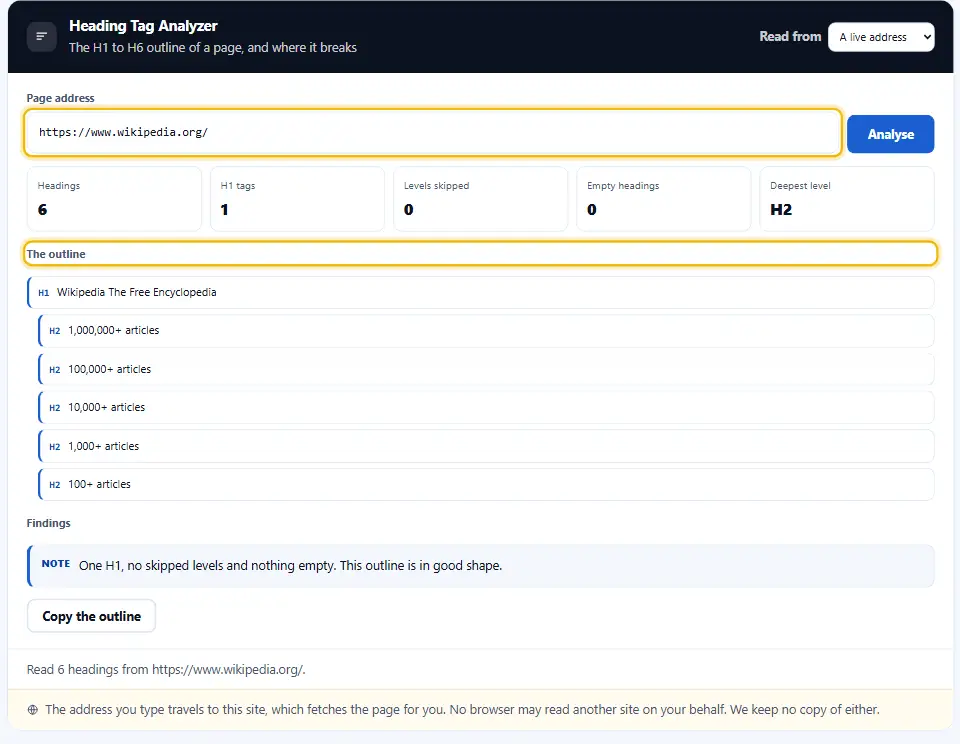This screenshot has width=960, height=744.
Task: Click the Page address label
Action: pyautogui.click(x=61, y=98)
